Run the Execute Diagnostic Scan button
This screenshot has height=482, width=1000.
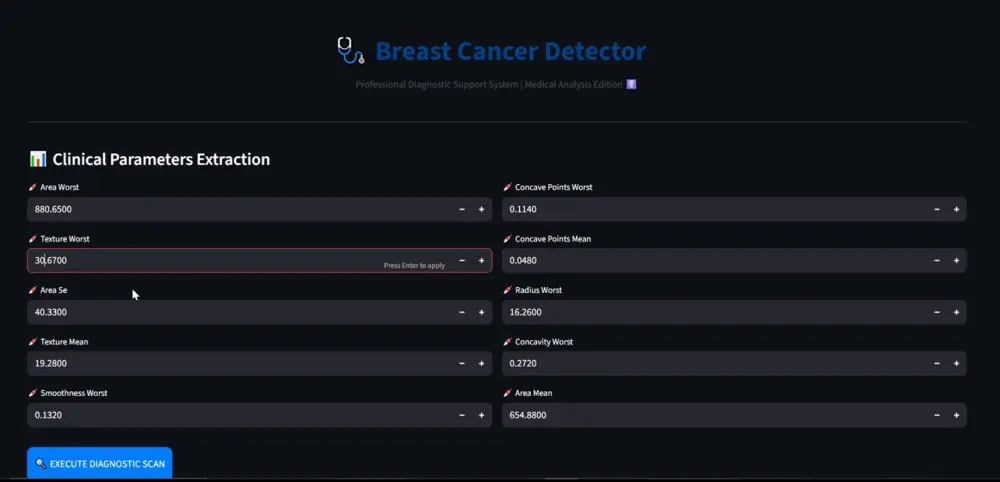(x=100, y=463)
